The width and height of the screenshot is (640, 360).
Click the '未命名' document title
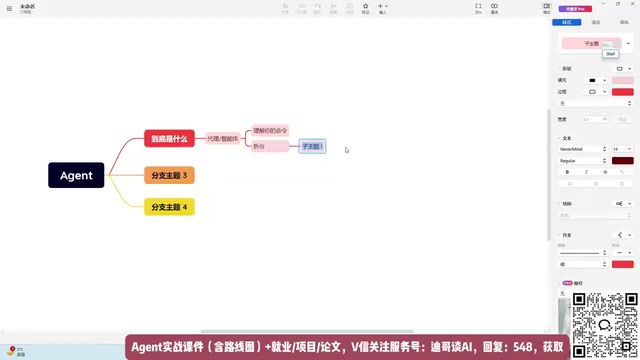coord(27,7)
